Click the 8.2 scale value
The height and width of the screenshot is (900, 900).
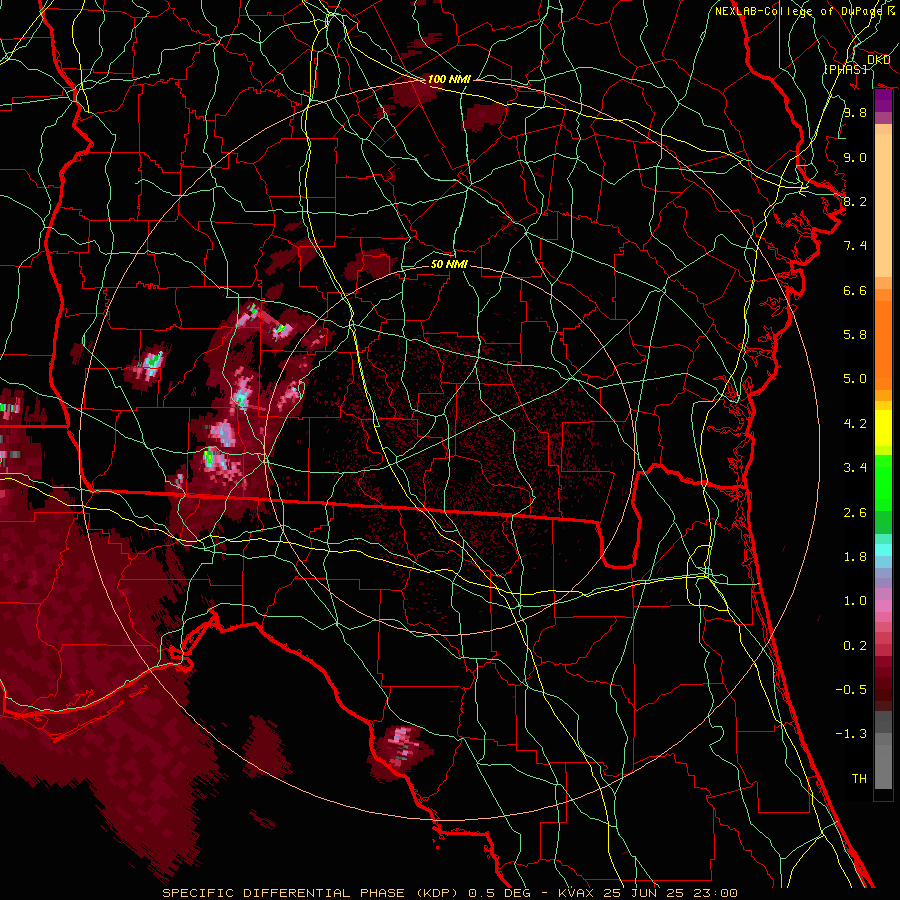tap(855, 201)
